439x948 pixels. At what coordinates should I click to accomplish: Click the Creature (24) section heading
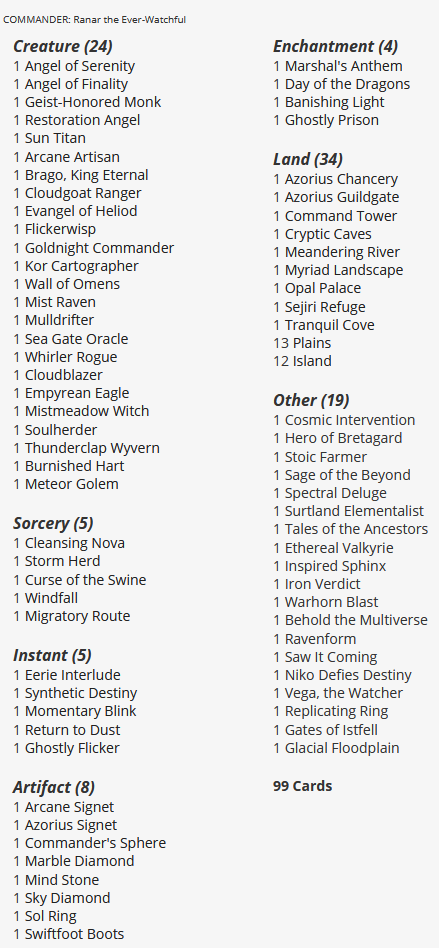coord(63,46)
